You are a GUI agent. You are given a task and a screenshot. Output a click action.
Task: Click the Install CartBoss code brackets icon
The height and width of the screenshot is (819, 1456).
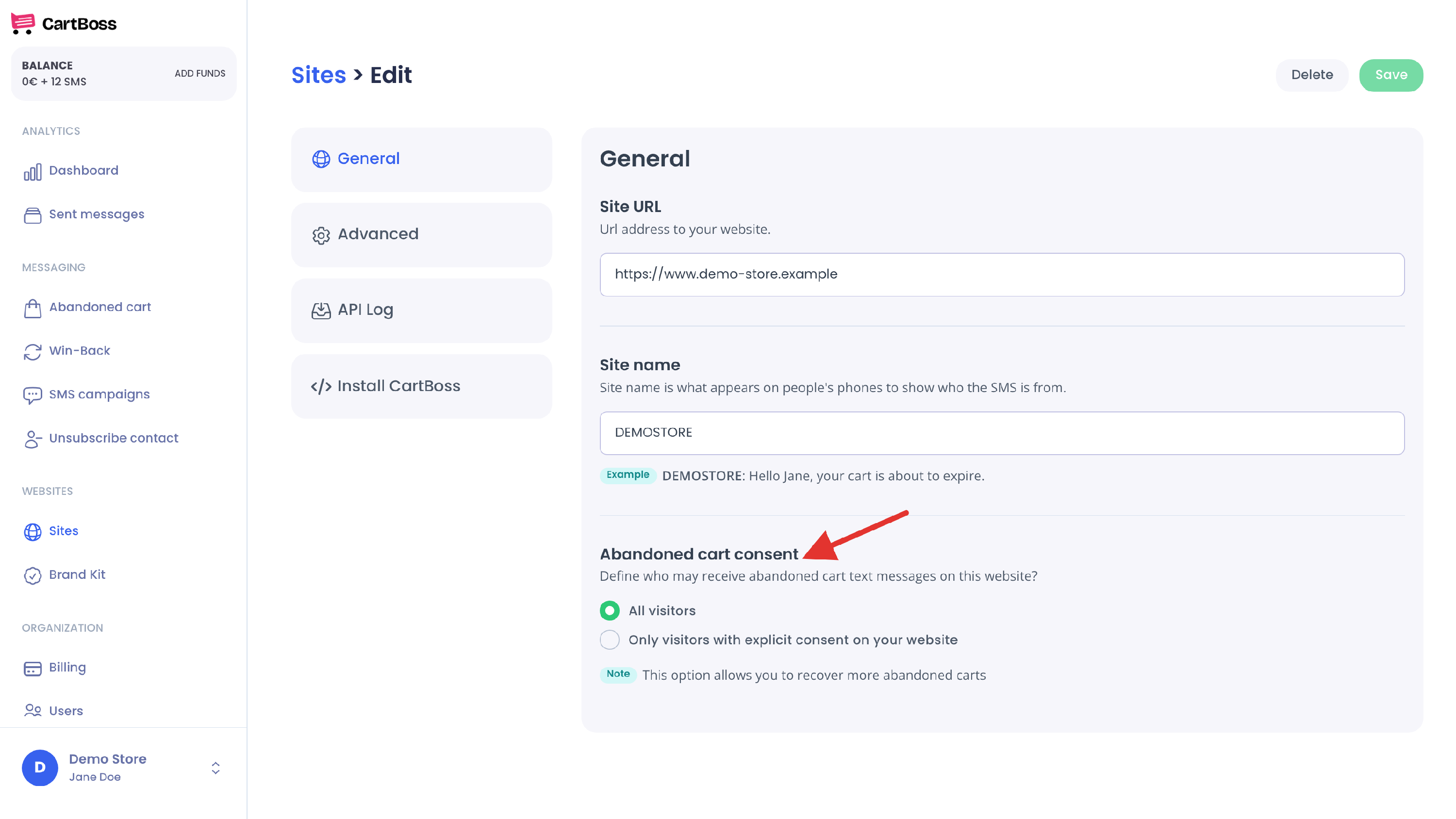point(321,387)
